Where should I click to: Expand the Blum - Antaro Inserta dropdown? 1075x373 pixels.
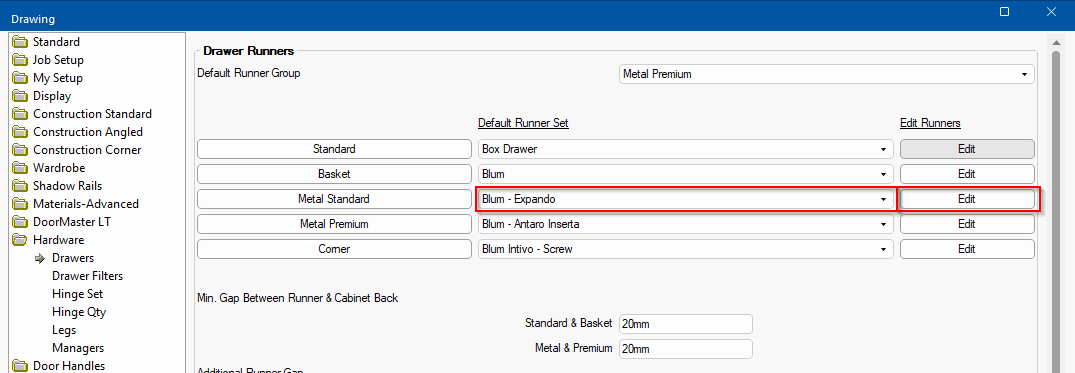[686, 224]
